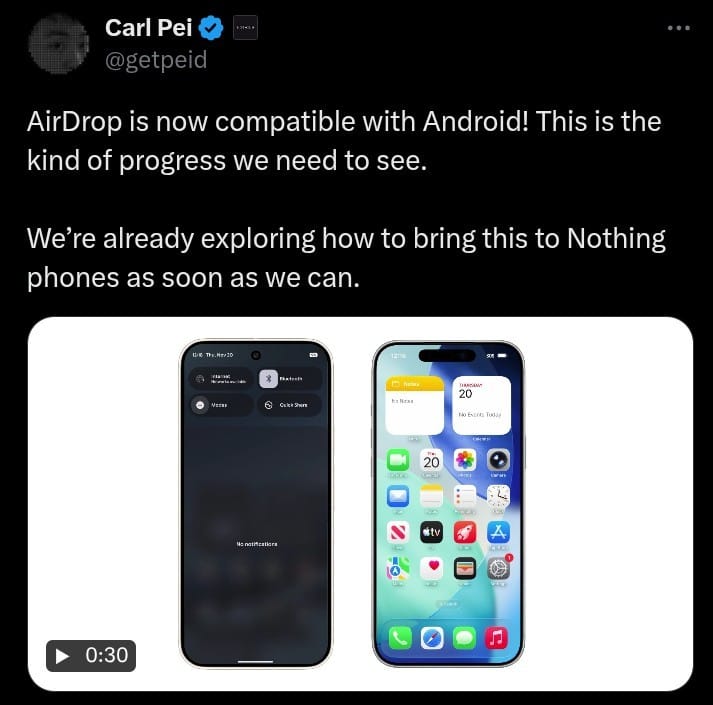713x705 pixels.
Task: Open the Calendar widget showing 20
Action: (481, 405)
